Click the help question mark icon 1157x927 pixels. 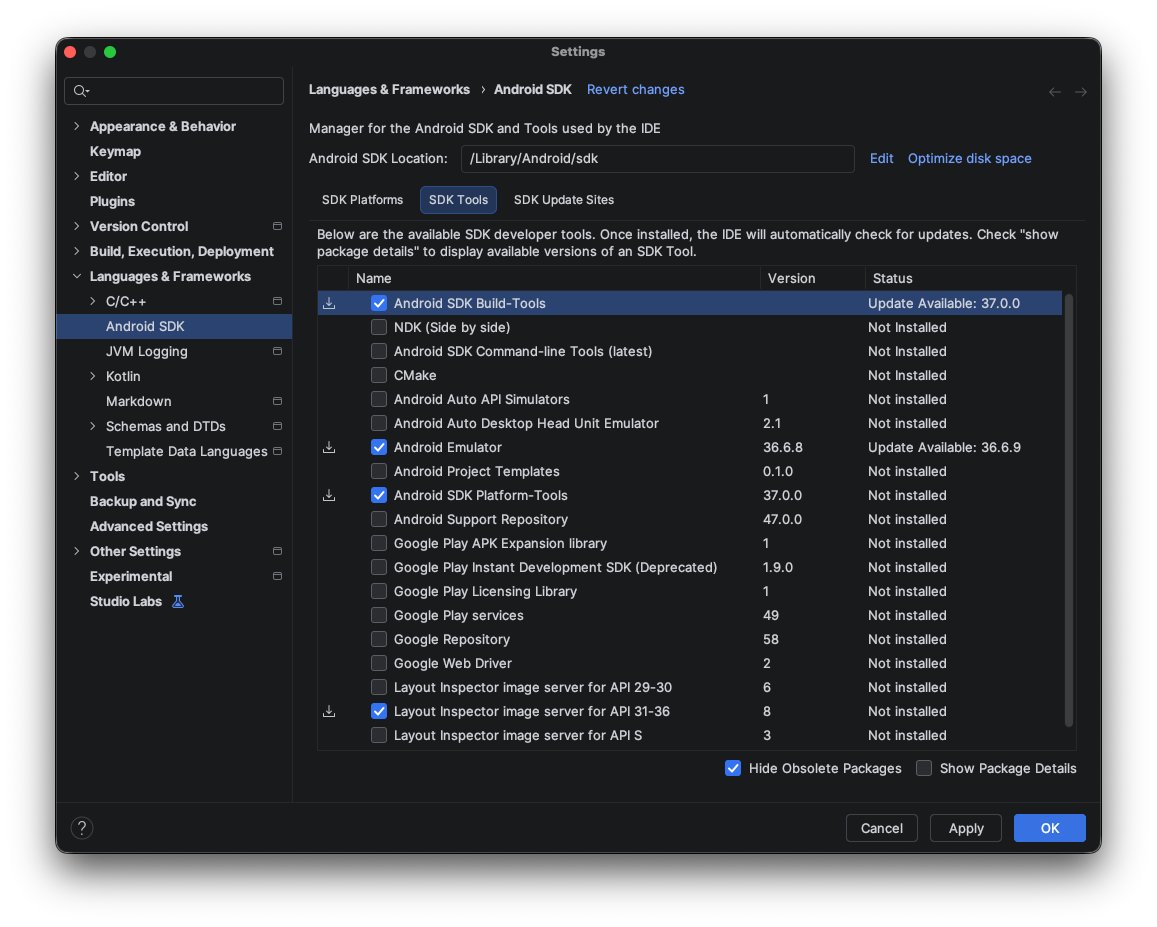pos(82,828)
